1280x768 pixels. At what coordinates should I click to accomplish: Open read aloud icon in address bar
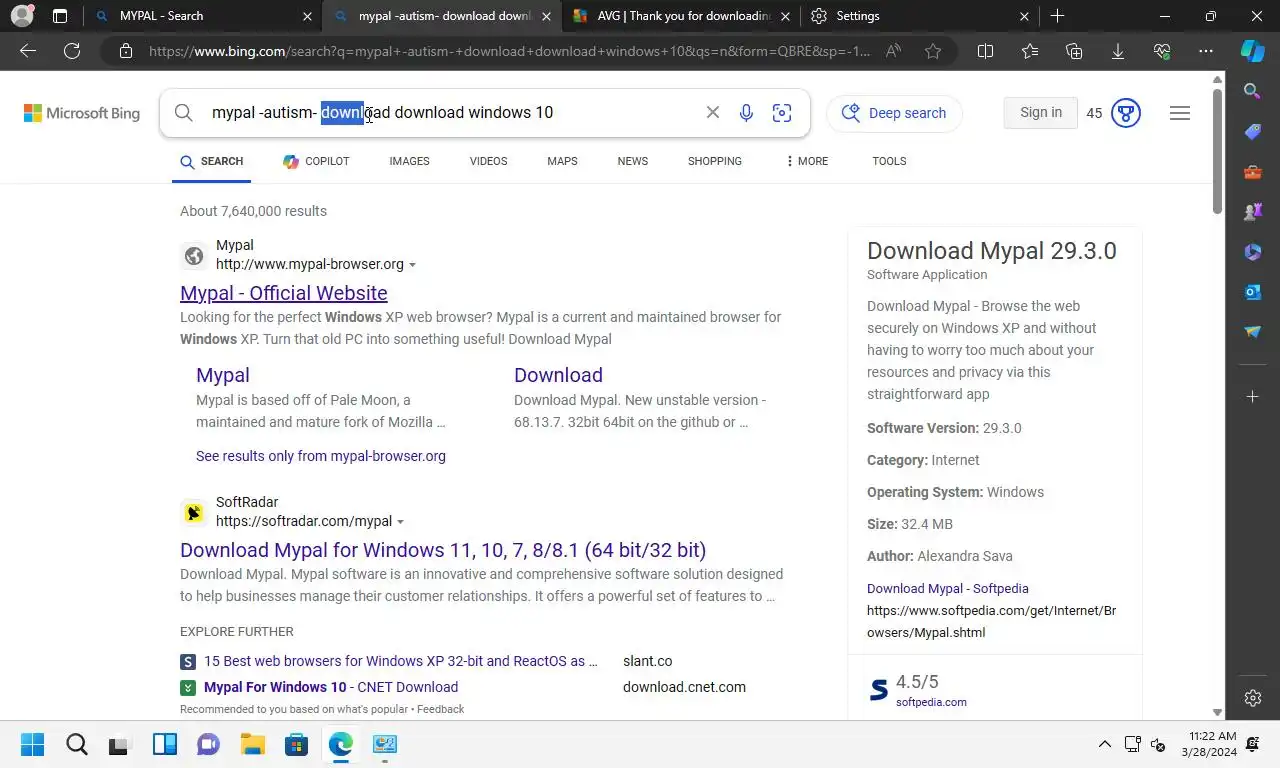click(893, 51)
